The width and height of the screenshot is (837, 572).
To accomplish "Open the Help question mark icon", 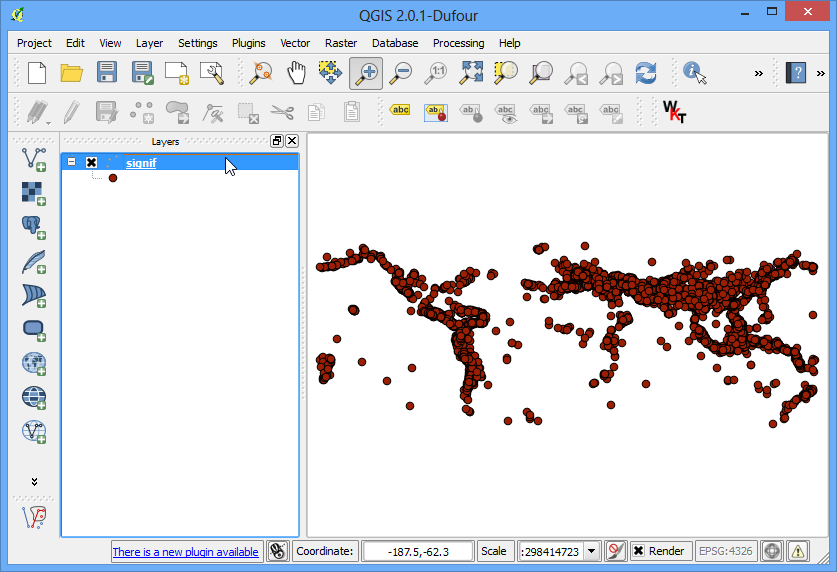I will pos(795,73).
